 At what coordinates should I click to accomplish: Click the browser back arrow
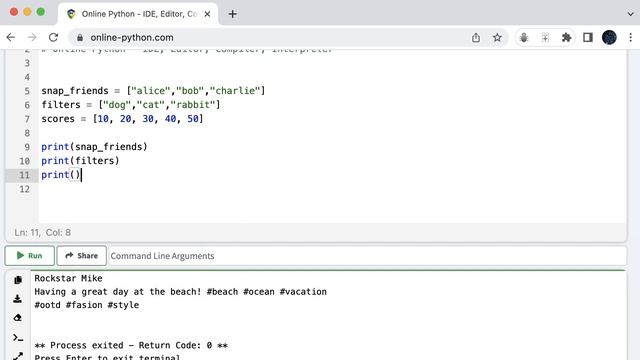coord(11,38)
